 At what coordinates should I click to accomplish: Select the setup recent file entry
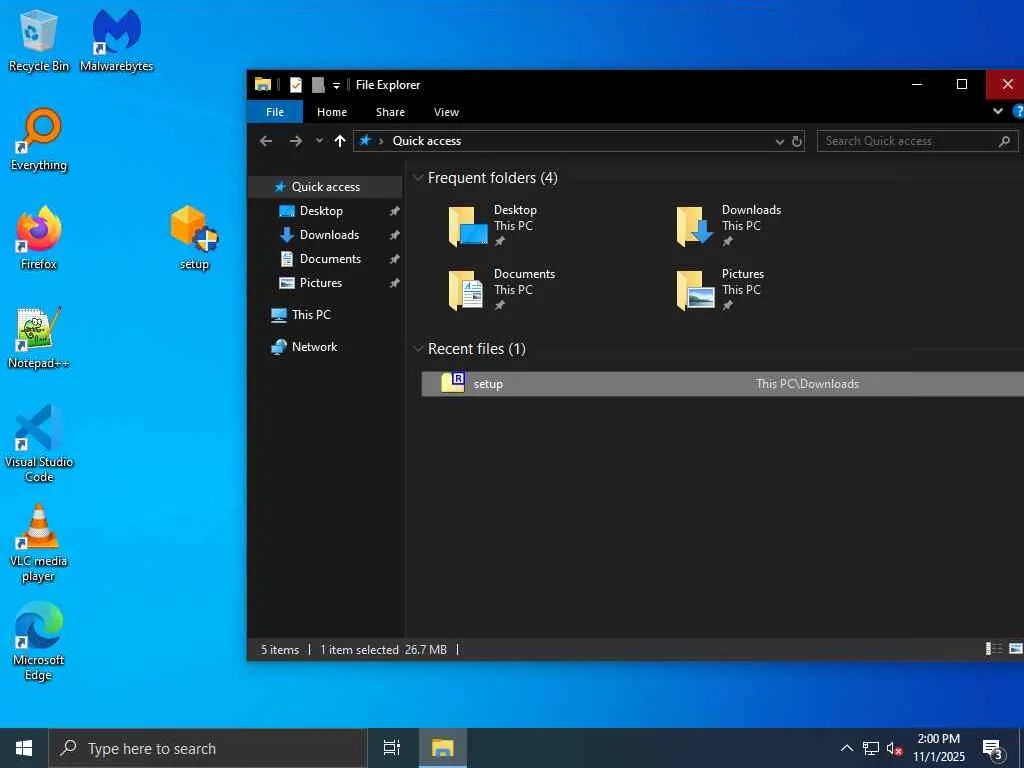pos(488,384)
